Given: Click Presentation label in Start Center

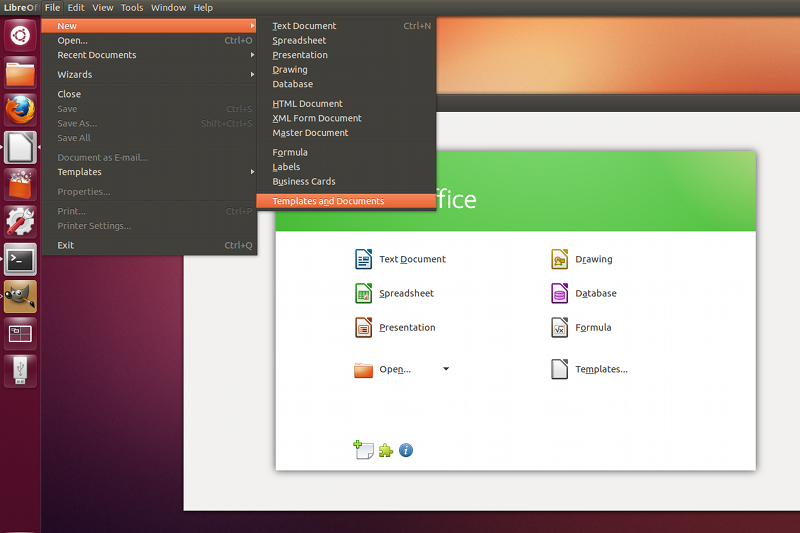Looking at the screenshot, I should coord(407,327).
